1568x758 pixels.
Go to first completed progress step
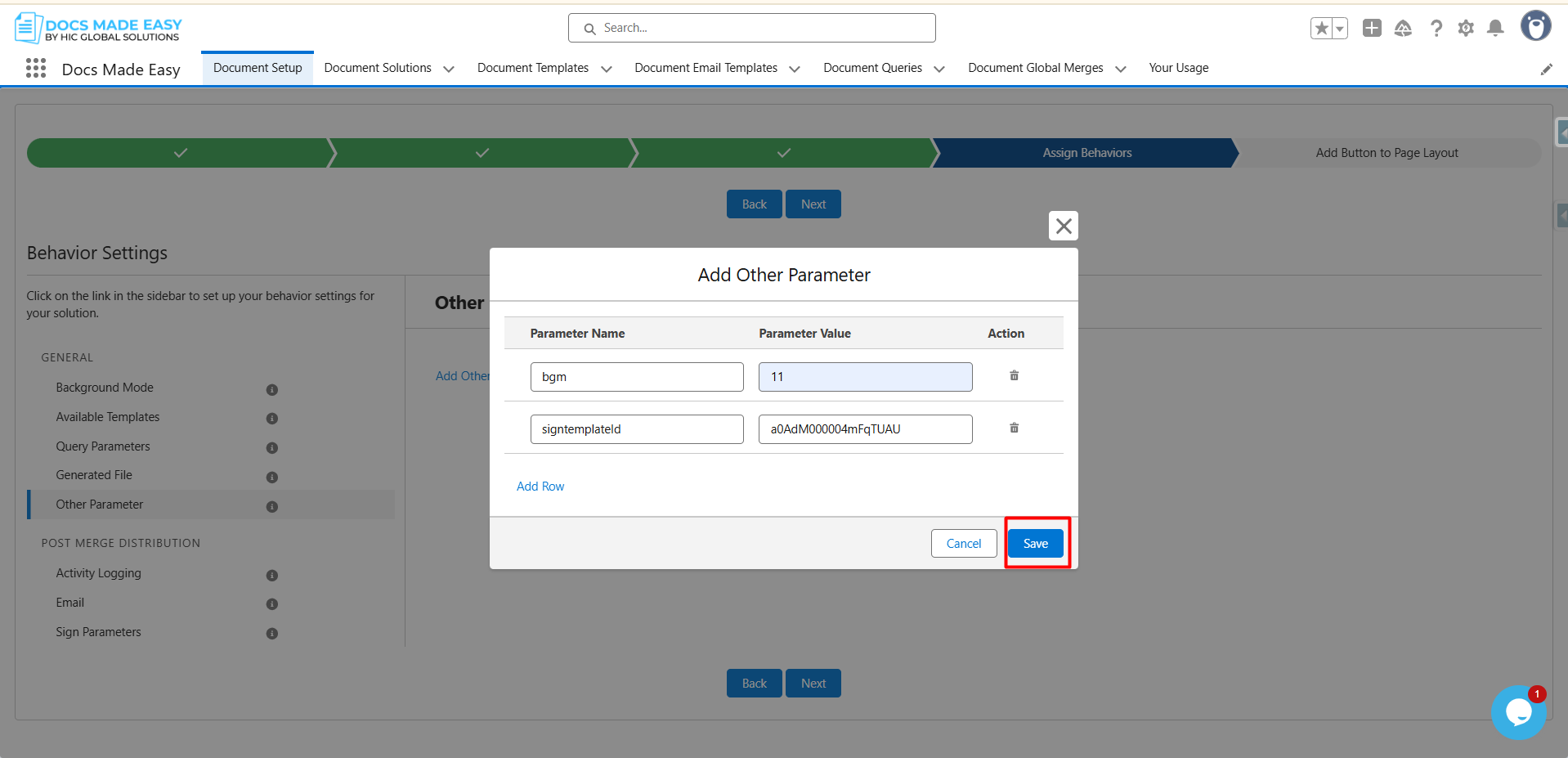[x=181, y=153]
